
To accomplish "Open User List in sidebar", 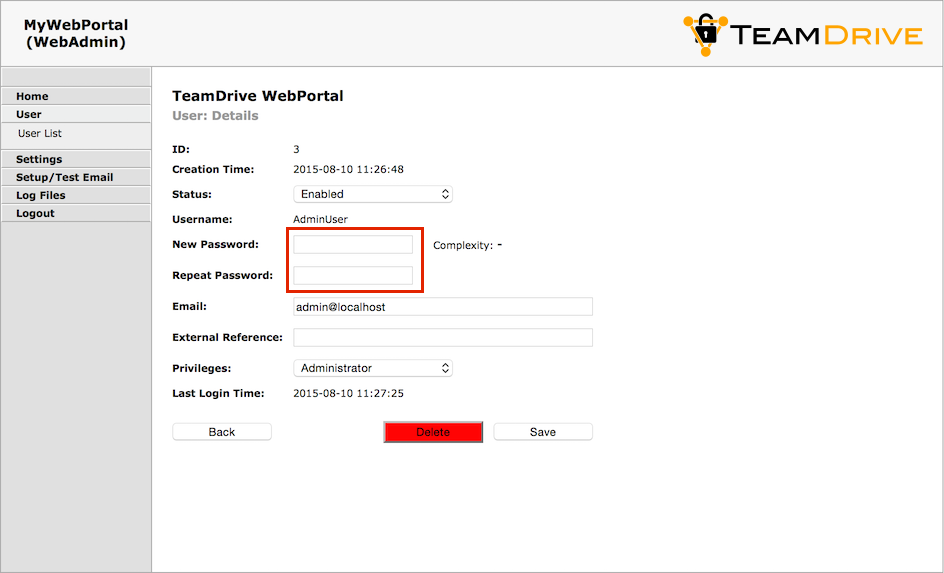I will (40, 134).
